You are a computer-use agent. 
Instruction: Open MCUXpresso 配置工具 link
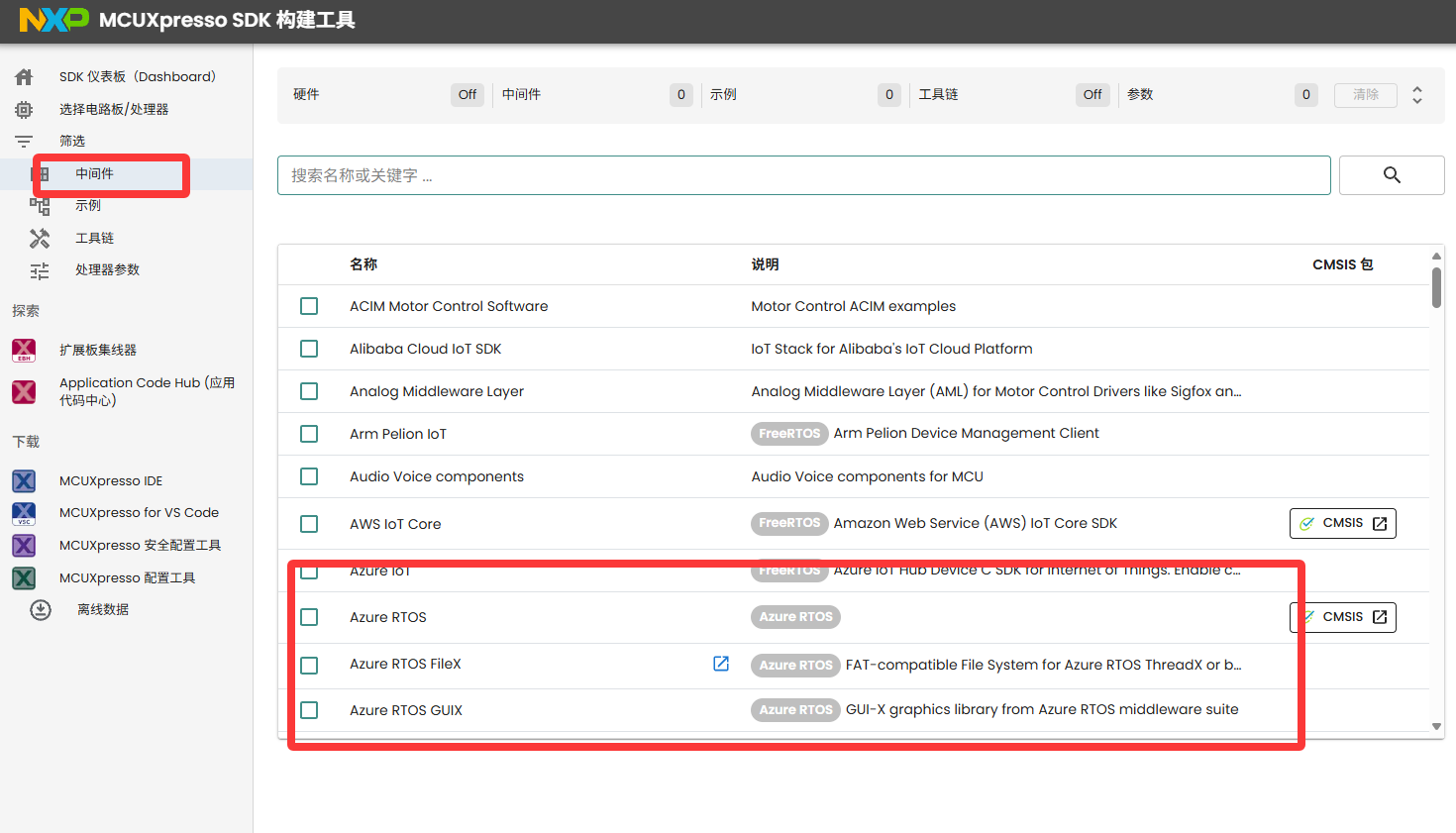click(x=128, y=578)
